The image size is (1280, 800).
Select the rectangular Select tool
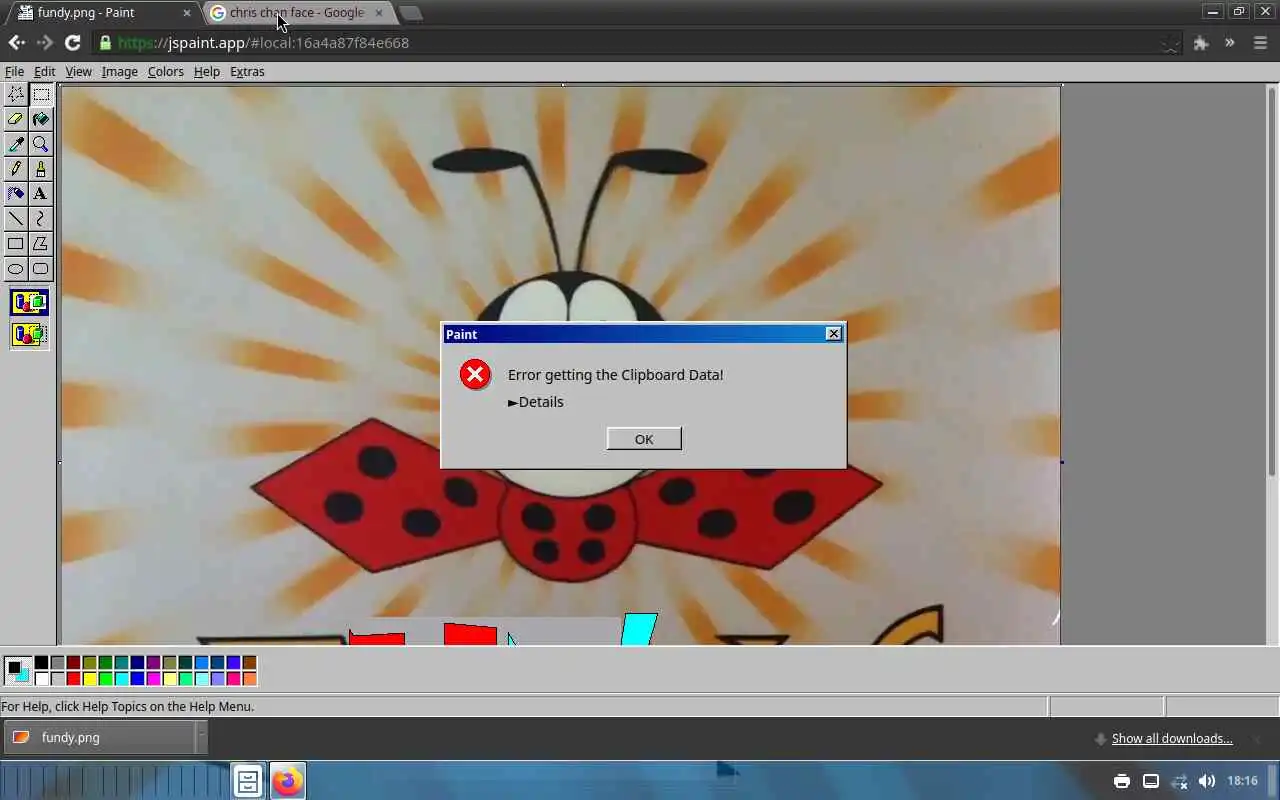tap(41, 94)
